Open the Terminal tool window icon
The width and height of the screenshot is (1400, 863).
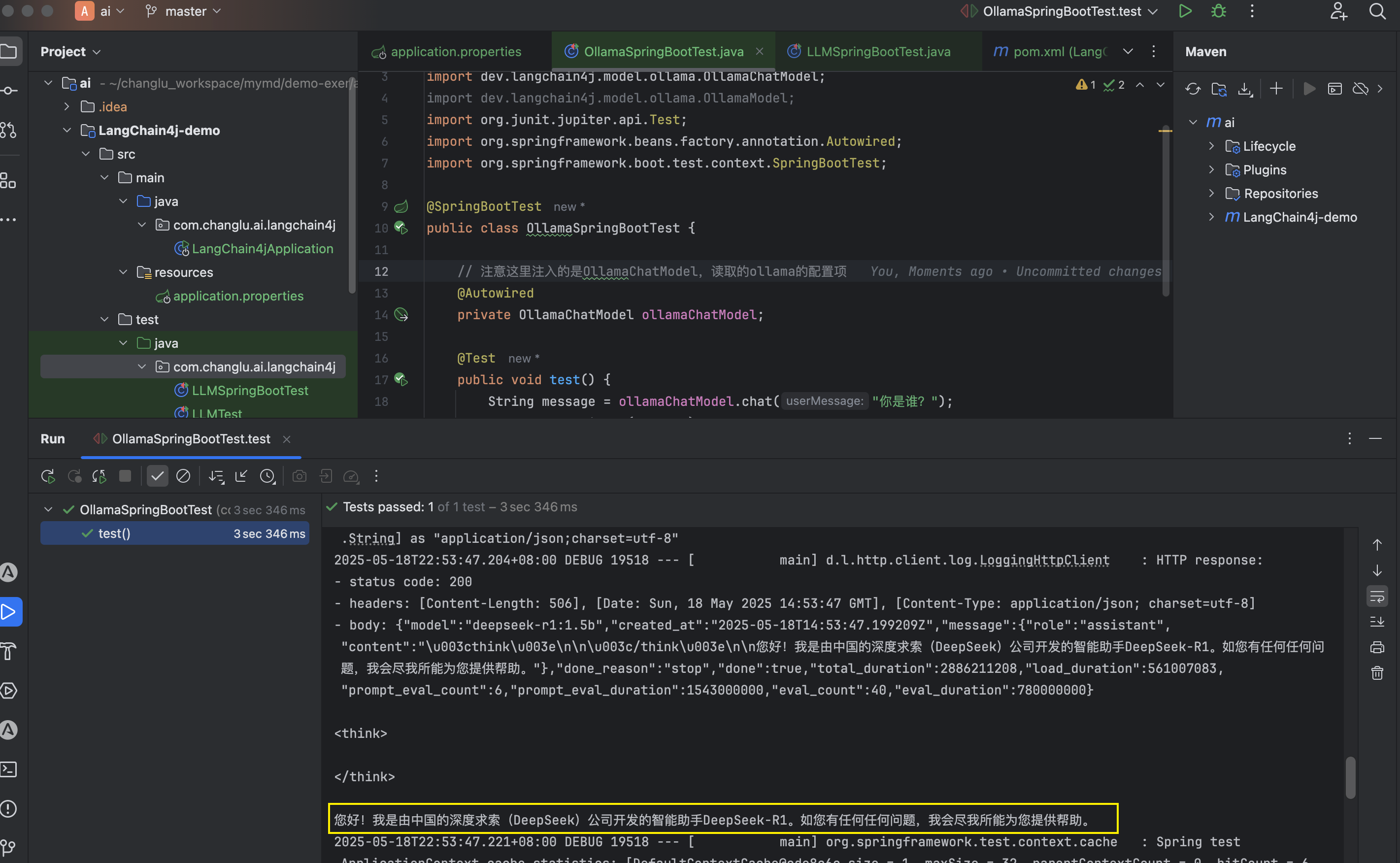click(8, 769)
